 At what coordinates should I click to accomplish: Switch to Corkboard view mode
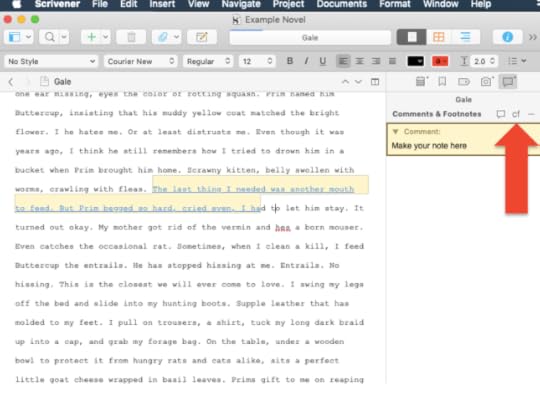(439, 37)
